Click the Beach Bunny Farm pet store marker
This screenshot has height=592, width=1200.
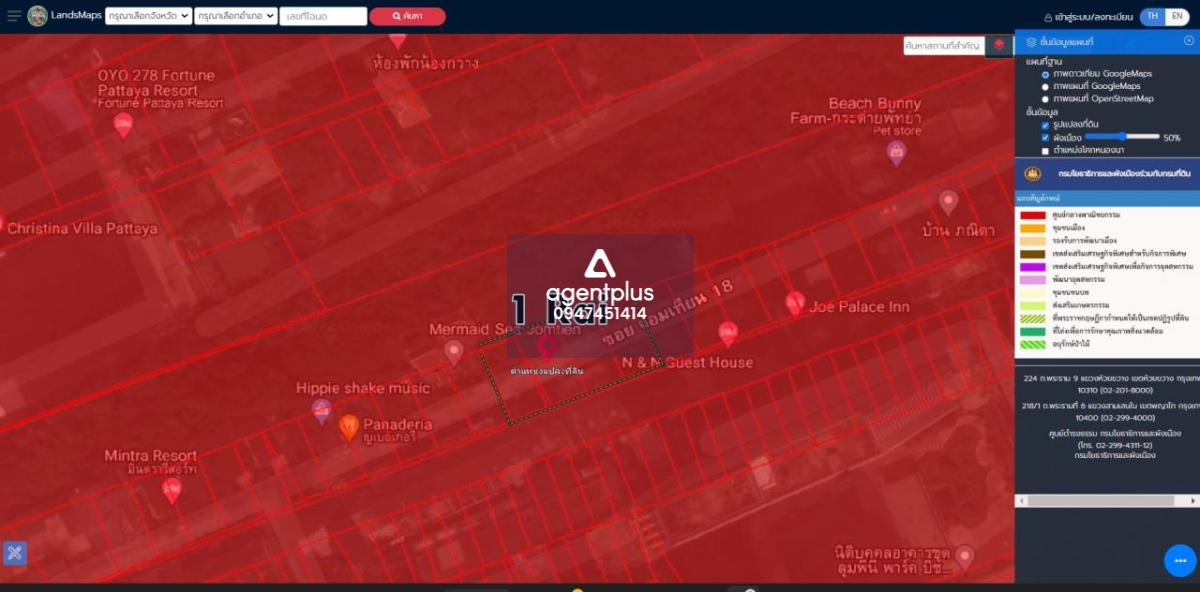point(896,152)
